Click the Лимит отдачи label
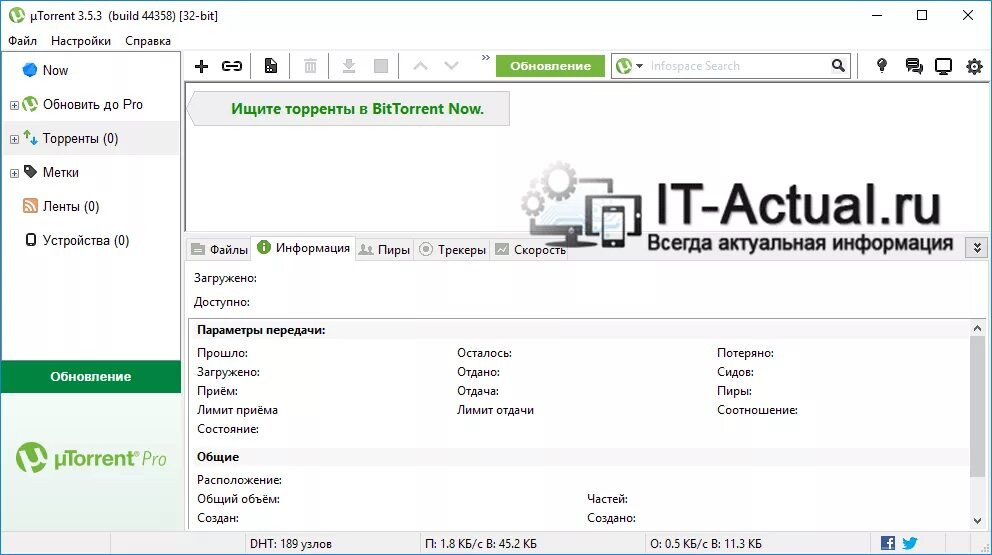Screen dimensions: 992x555 click(x=495, y=410)
